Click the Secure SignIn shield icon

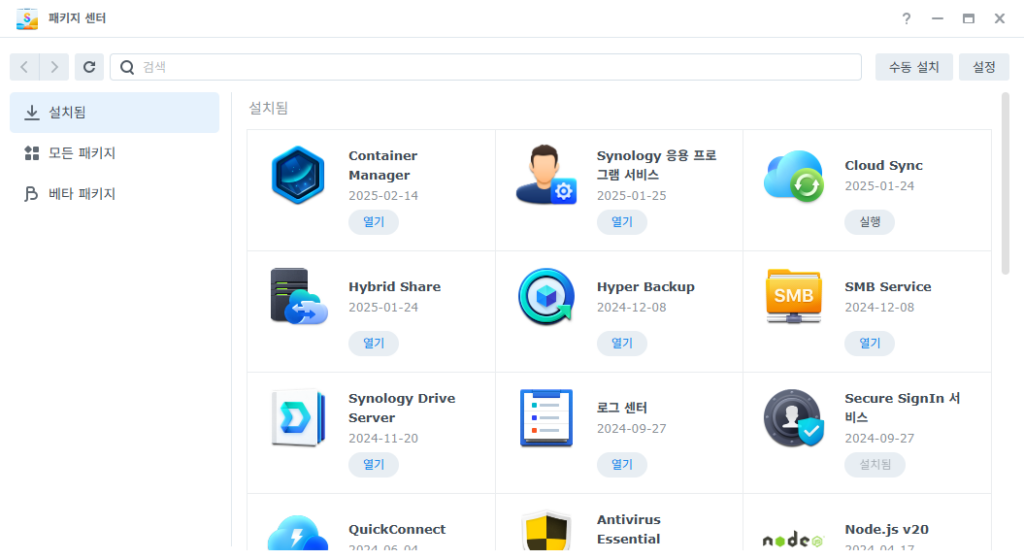point(793,417)
